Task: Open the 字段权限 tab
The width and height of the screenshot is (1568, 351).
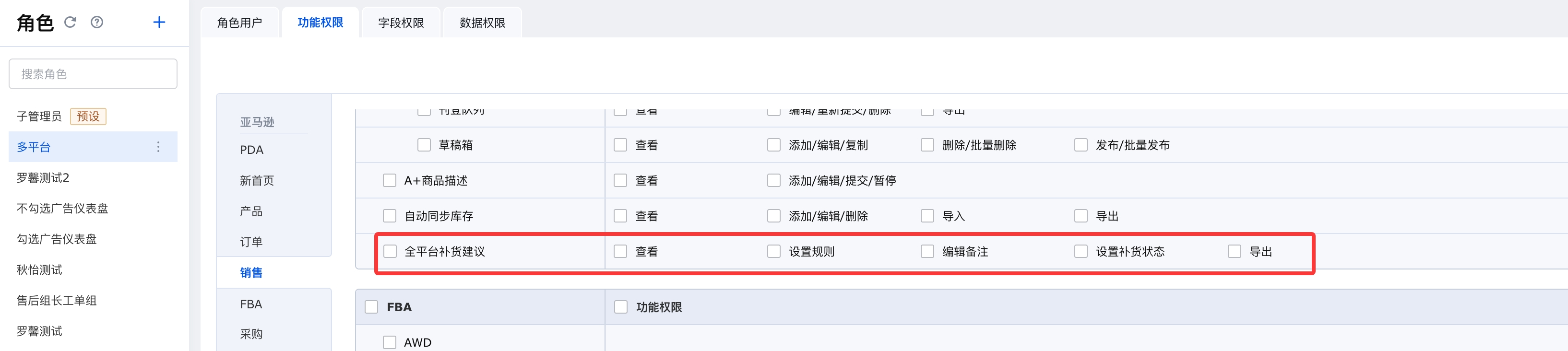Action: tap(401, 23)
